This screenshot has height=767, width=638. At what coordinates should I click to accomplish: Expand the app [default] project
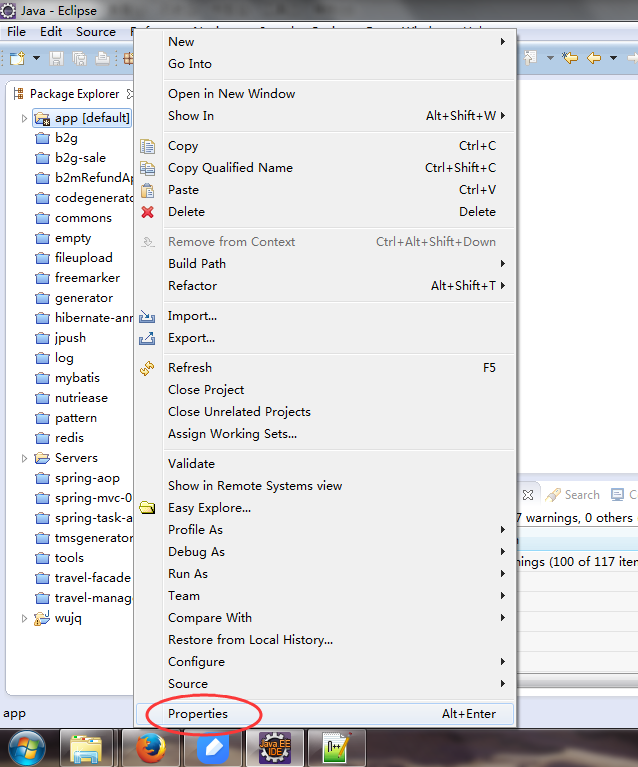coord(24,118)
